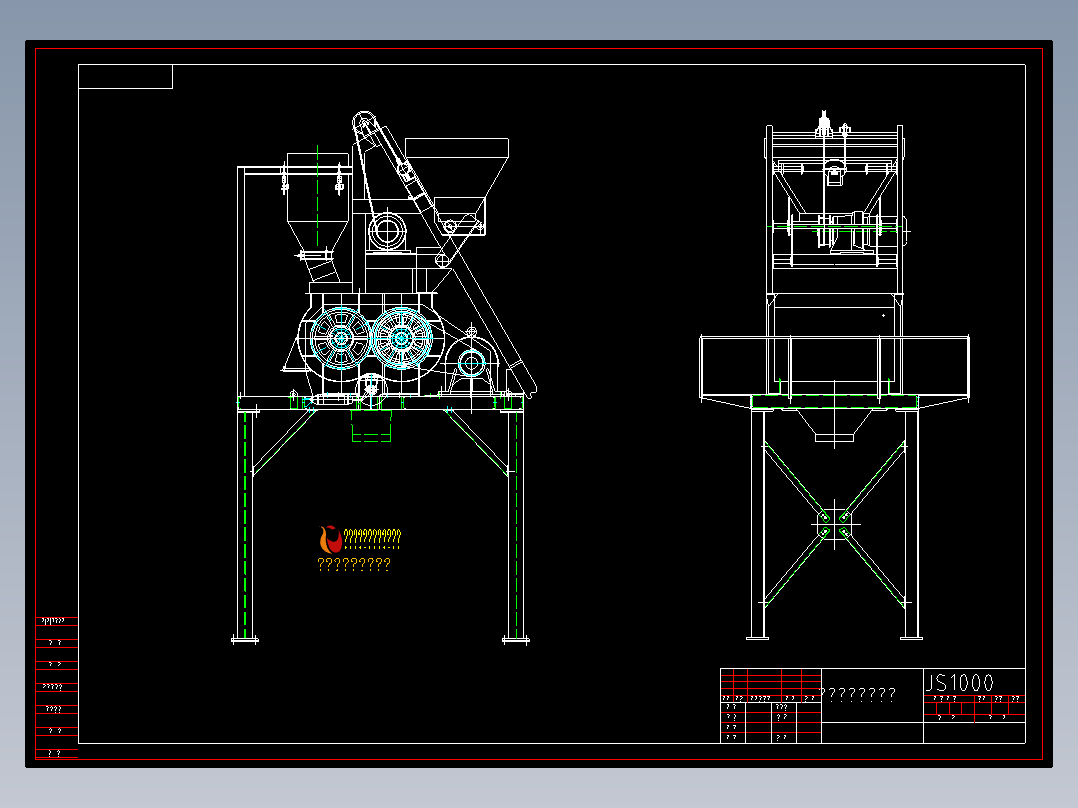This screenshot has width=1078, height=808.
Task: Click the cross-brace center joint in the front view
Action: tap(835, 524)
